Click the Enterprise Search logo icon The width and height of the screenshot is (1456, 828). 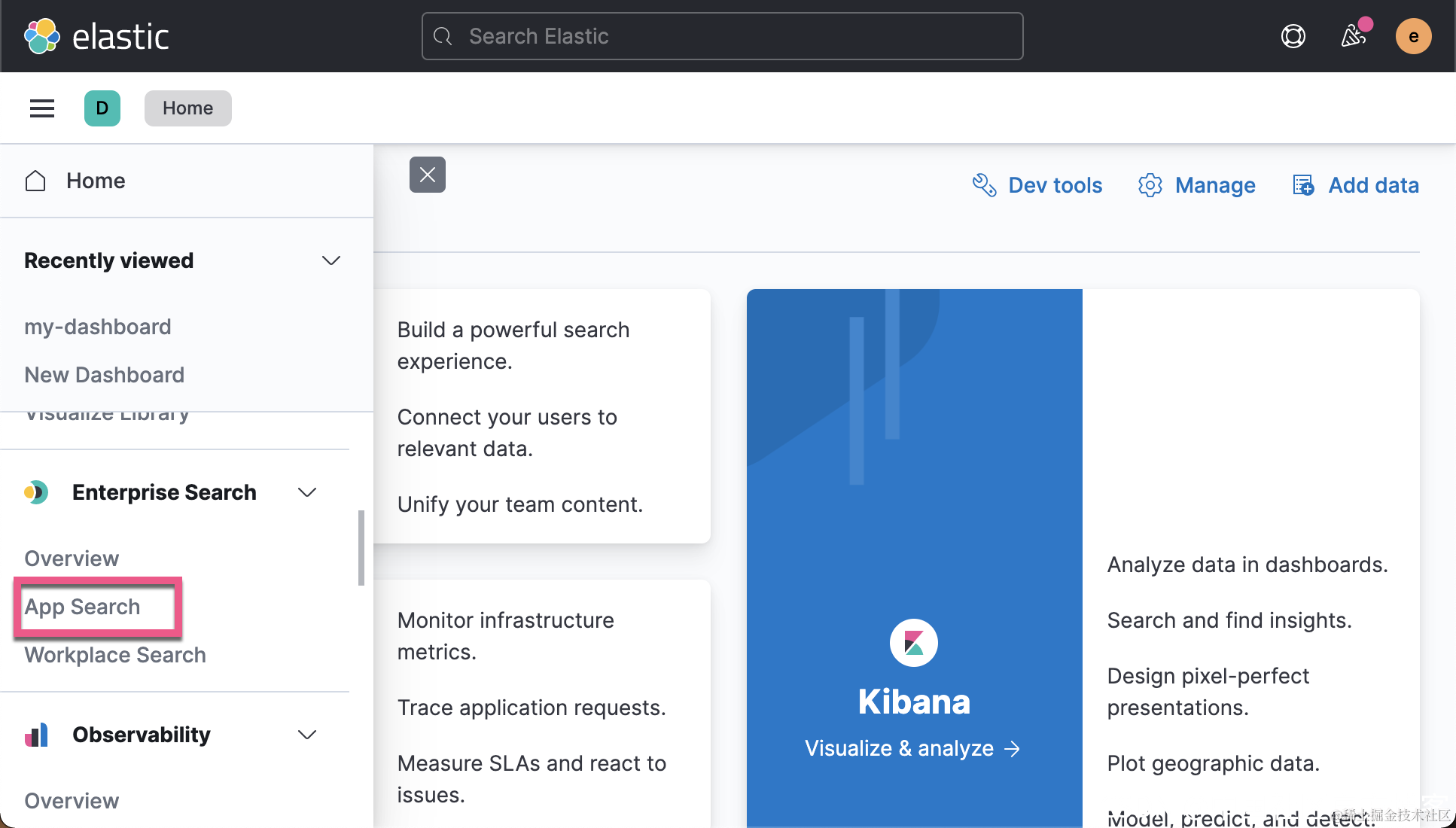(36, 492)
